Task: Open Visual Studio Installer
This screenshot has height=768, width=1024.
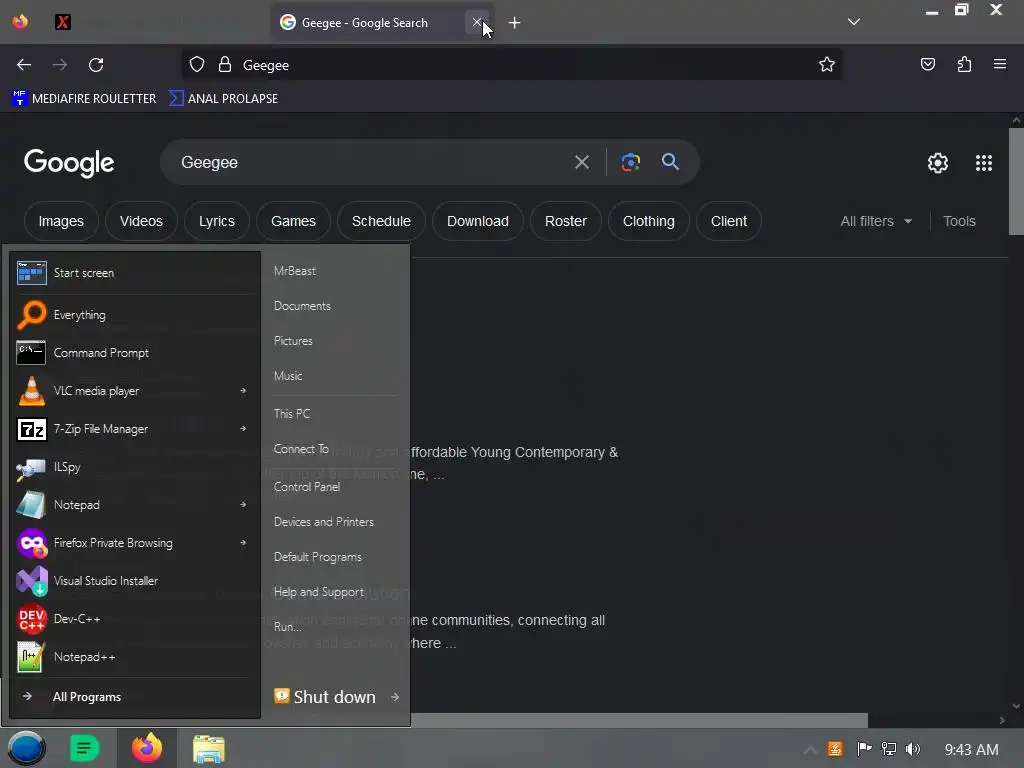Action: coord(135,581)
